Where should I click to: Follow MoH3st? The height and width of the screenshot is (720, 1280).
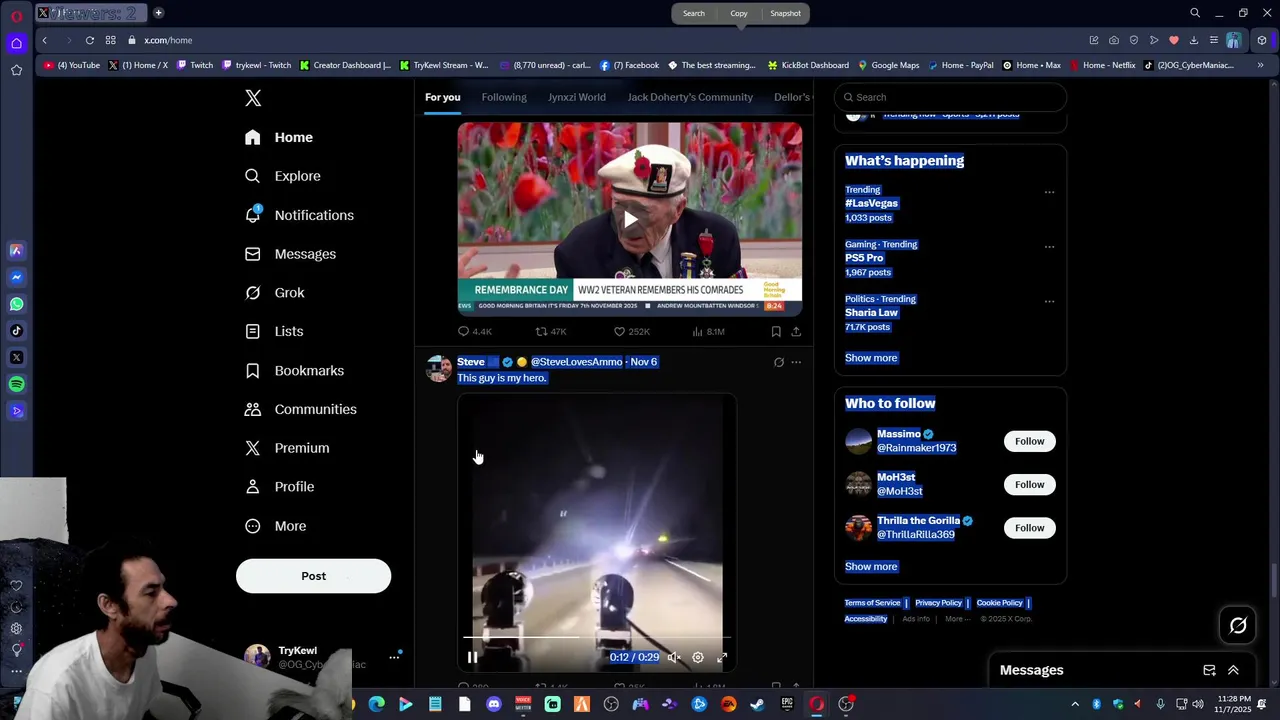(1029, 484)
